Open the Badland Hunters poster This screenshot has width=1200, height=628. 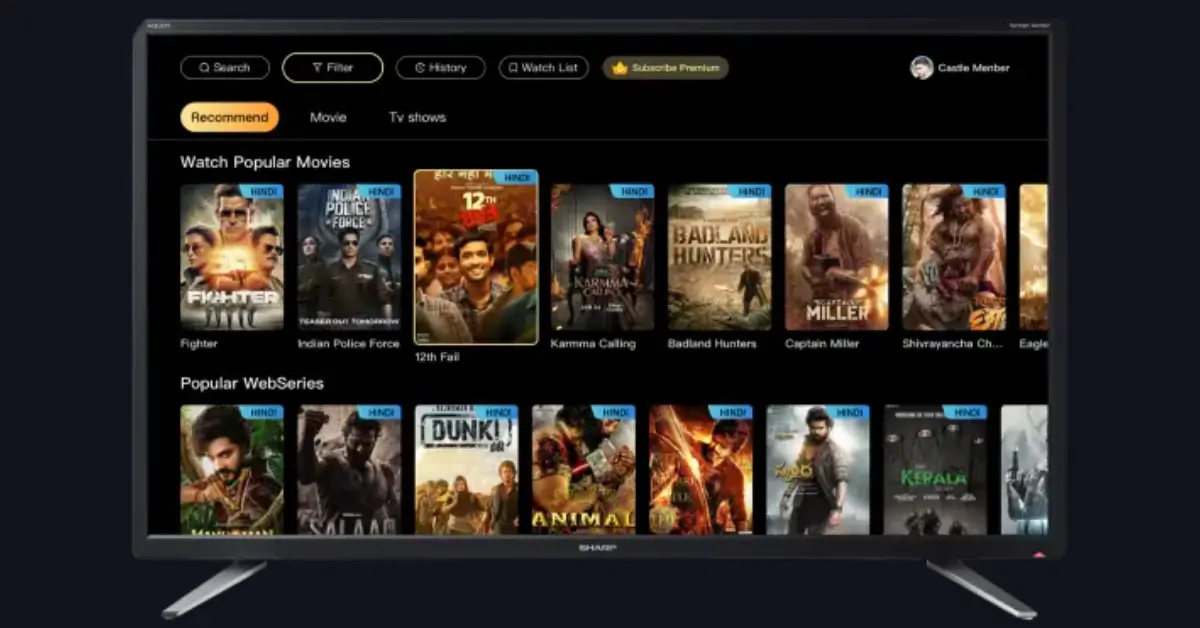click(720, 257)
